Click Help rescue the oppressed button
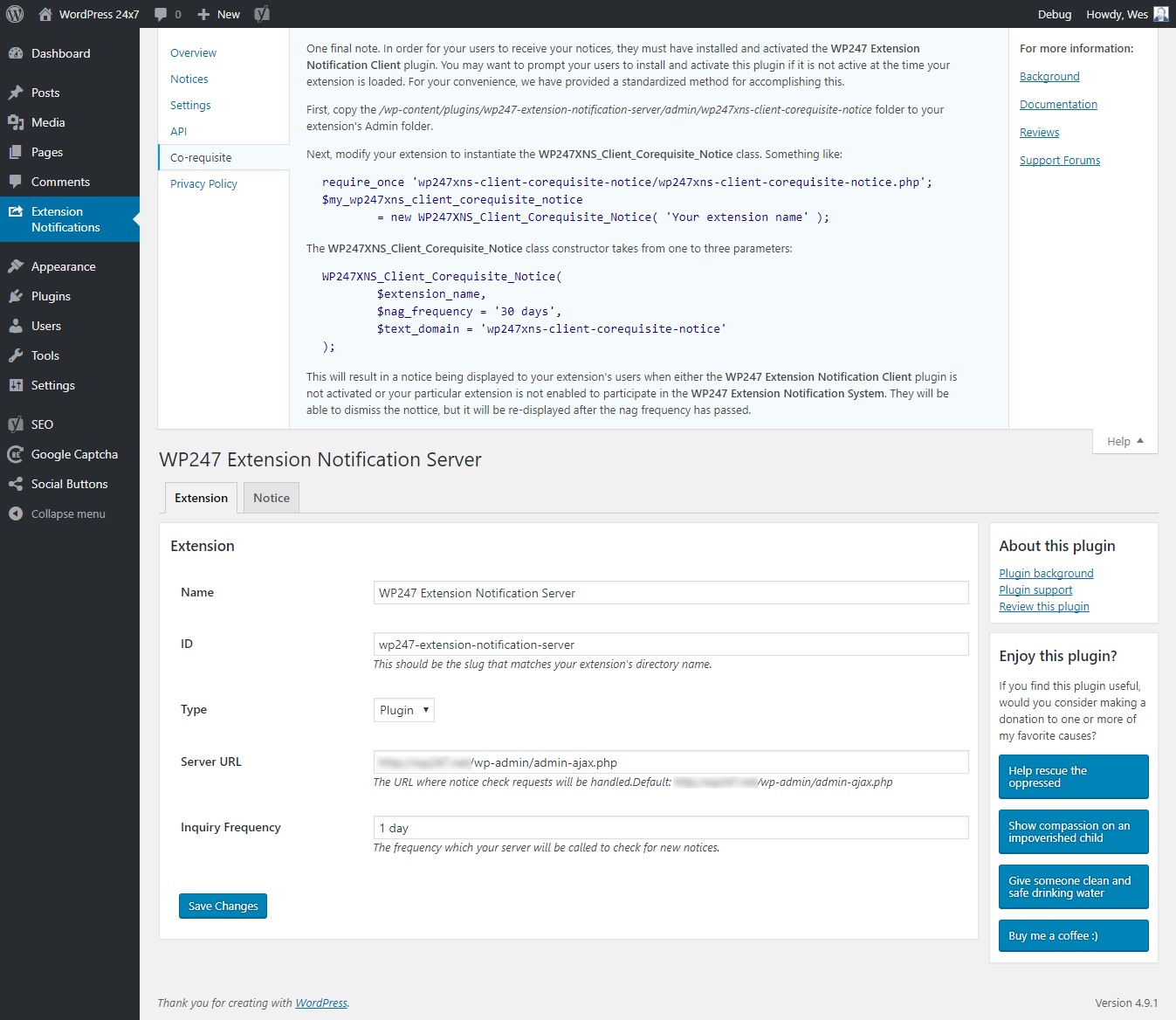 1073,776
